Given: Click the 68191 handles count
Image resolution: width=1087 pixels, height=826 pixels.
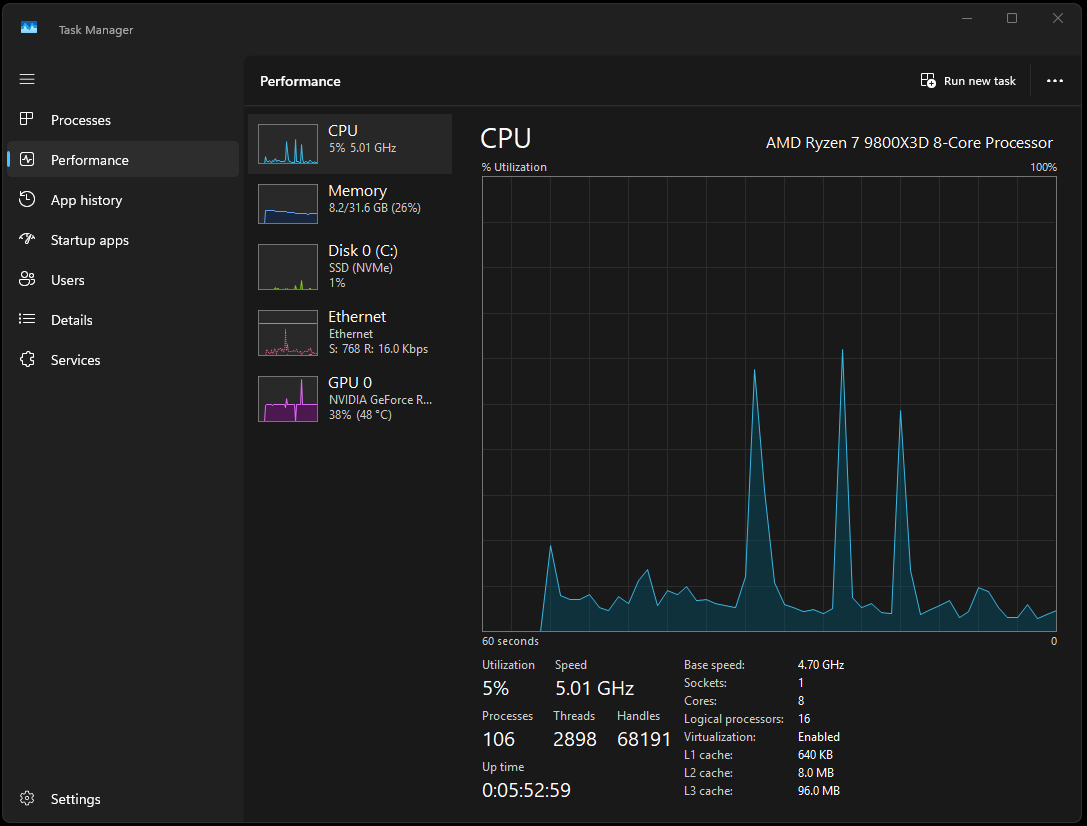Looking at the screenshot, I should coord(643,739).
